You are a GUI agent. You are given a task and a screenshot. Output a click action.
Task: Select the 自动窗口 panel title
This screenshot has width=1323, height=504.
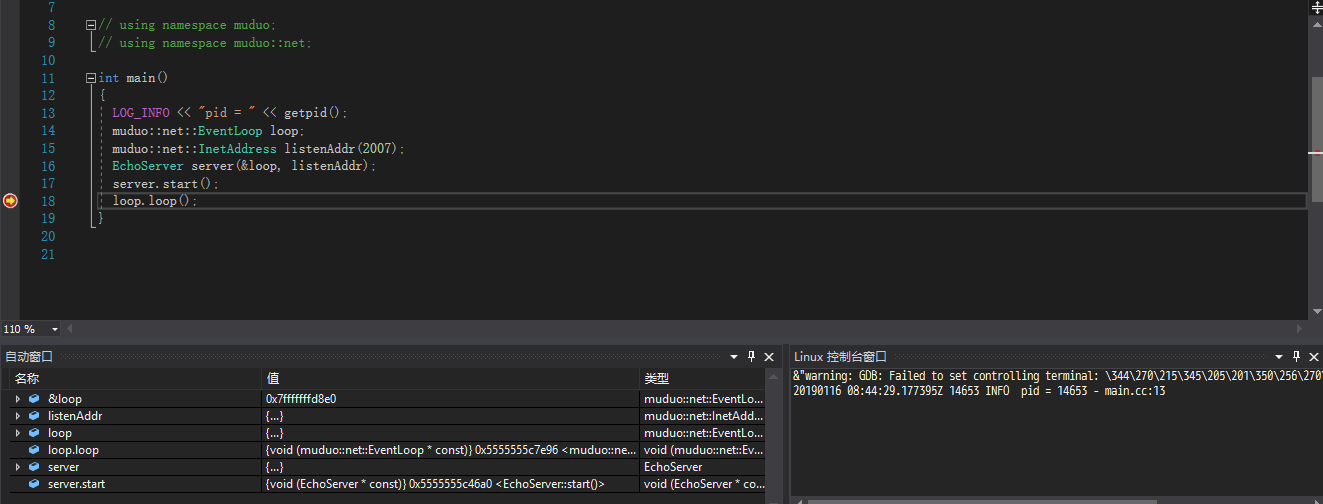tap(29, 357)
